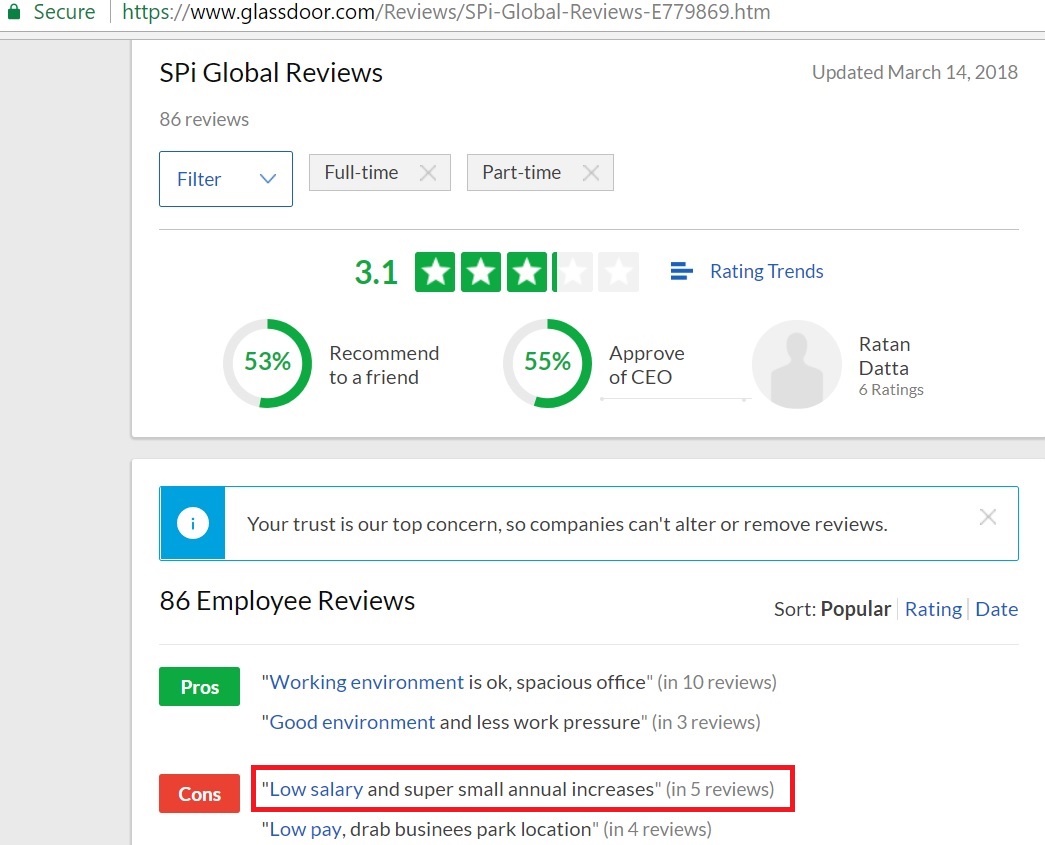Remove the Full-time filter tag
The image size is (1045, 845).
pos(428,173)
